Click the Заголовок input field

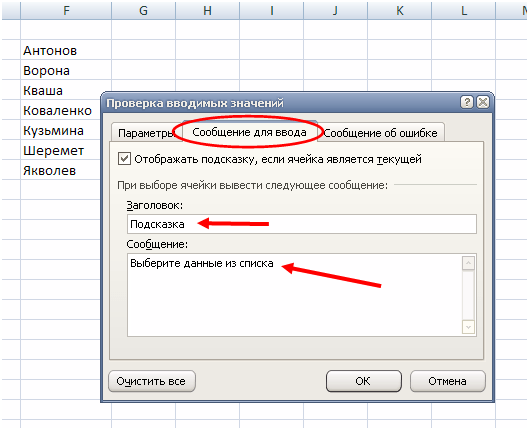302,224
